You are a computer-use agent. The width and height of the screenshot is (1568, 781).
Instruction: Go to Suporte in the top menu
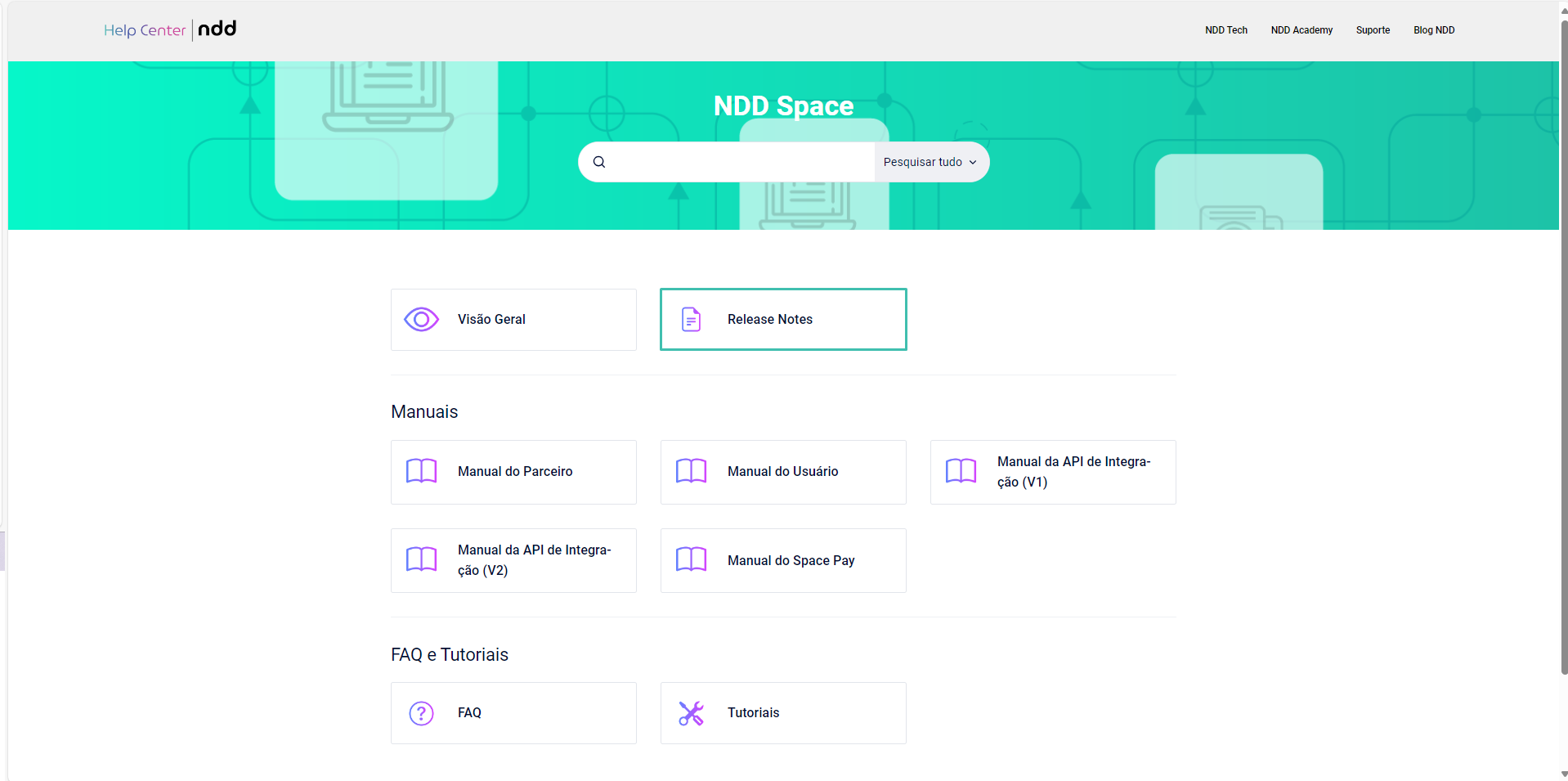pos(1373,30)
